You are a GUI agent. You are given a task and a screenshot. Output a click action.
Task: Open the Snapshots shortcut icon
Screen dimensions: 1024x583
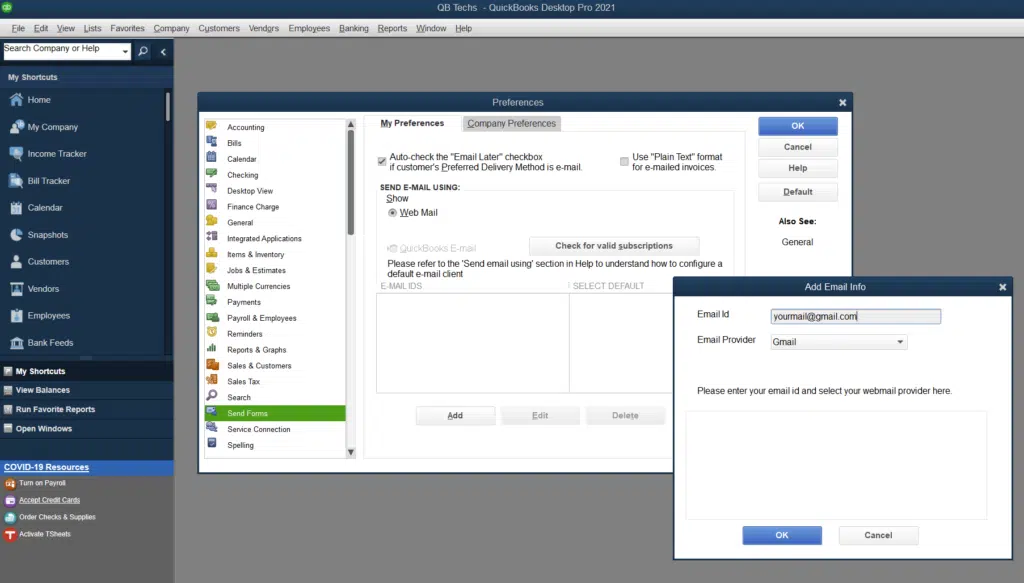point(16,234)
